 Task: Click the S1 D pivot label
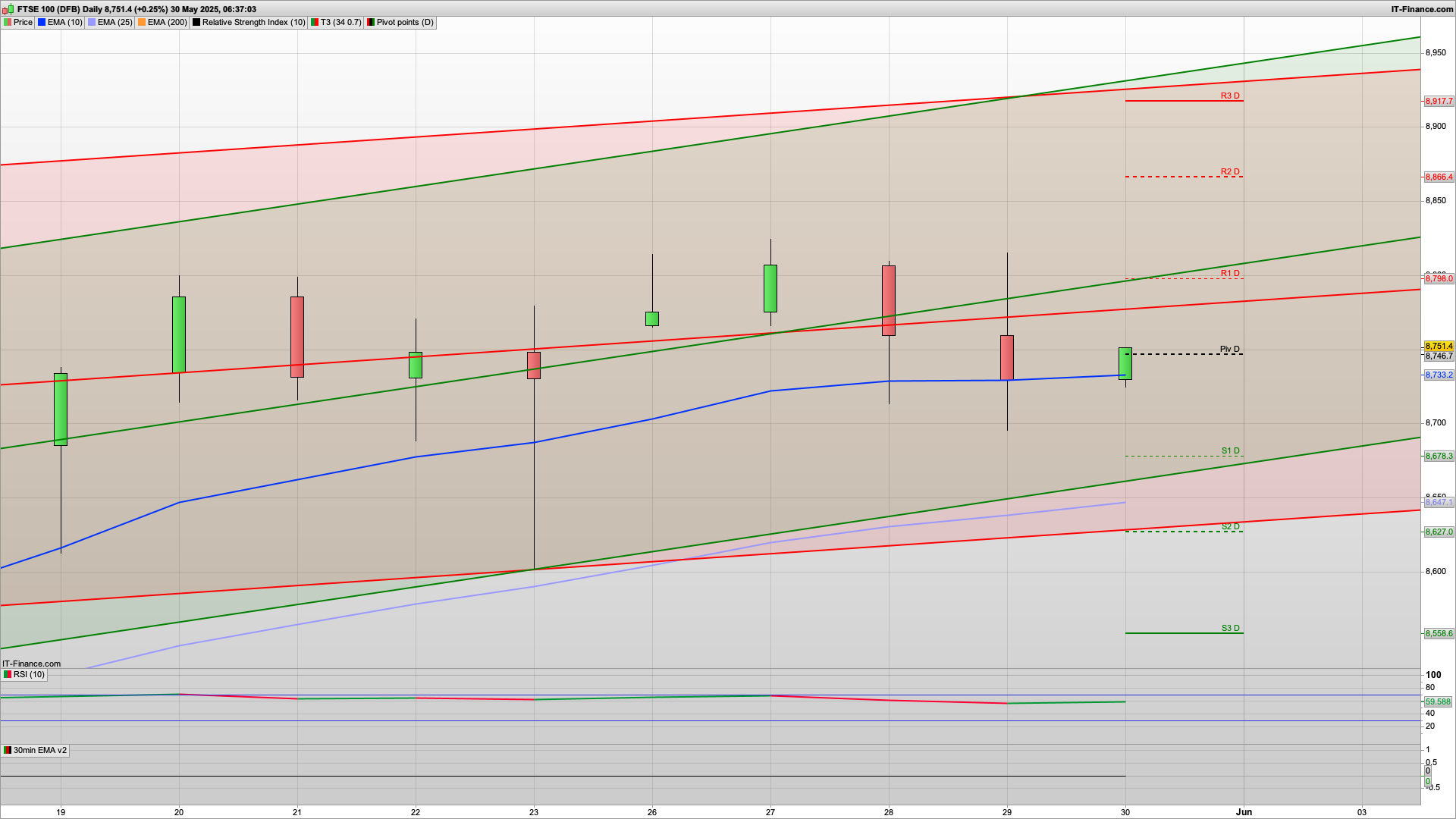pyautogui.click(x=1230, y=450)
